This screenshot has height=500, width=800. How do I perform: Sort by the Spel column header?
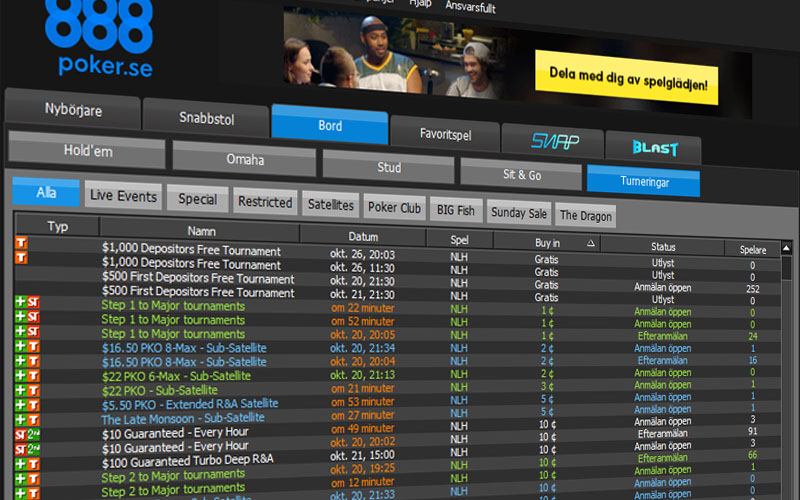coord(459,240)
